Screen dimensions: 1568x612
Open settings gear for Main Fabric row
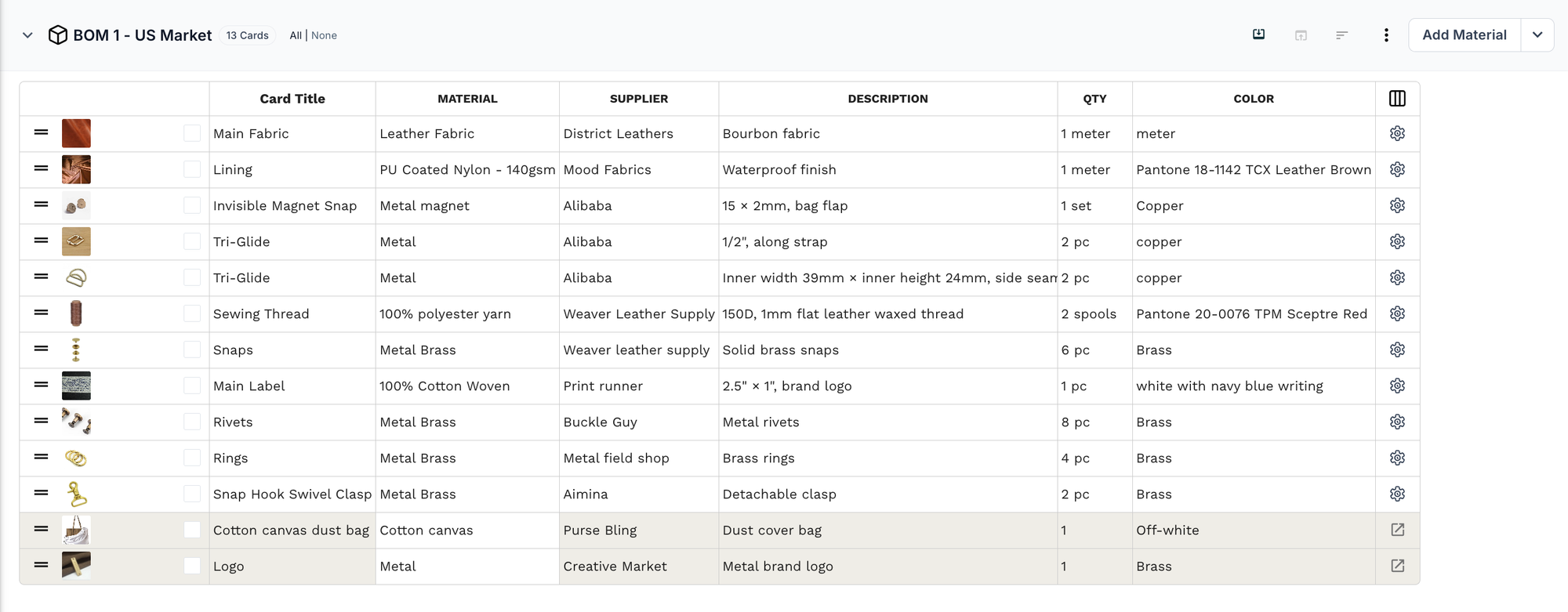(x=1397, y=133)
